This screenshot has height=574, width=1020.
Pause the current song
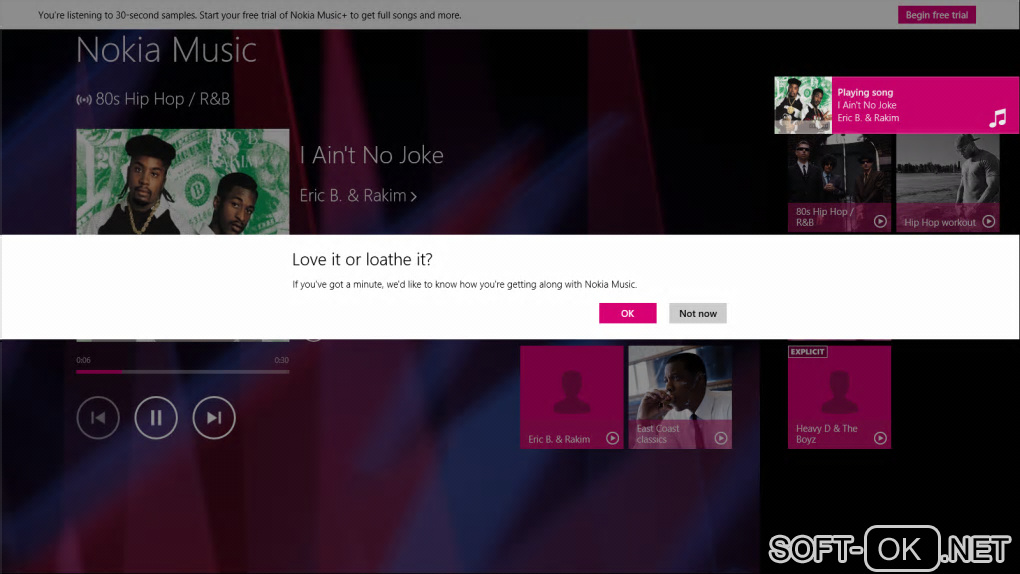156,418
